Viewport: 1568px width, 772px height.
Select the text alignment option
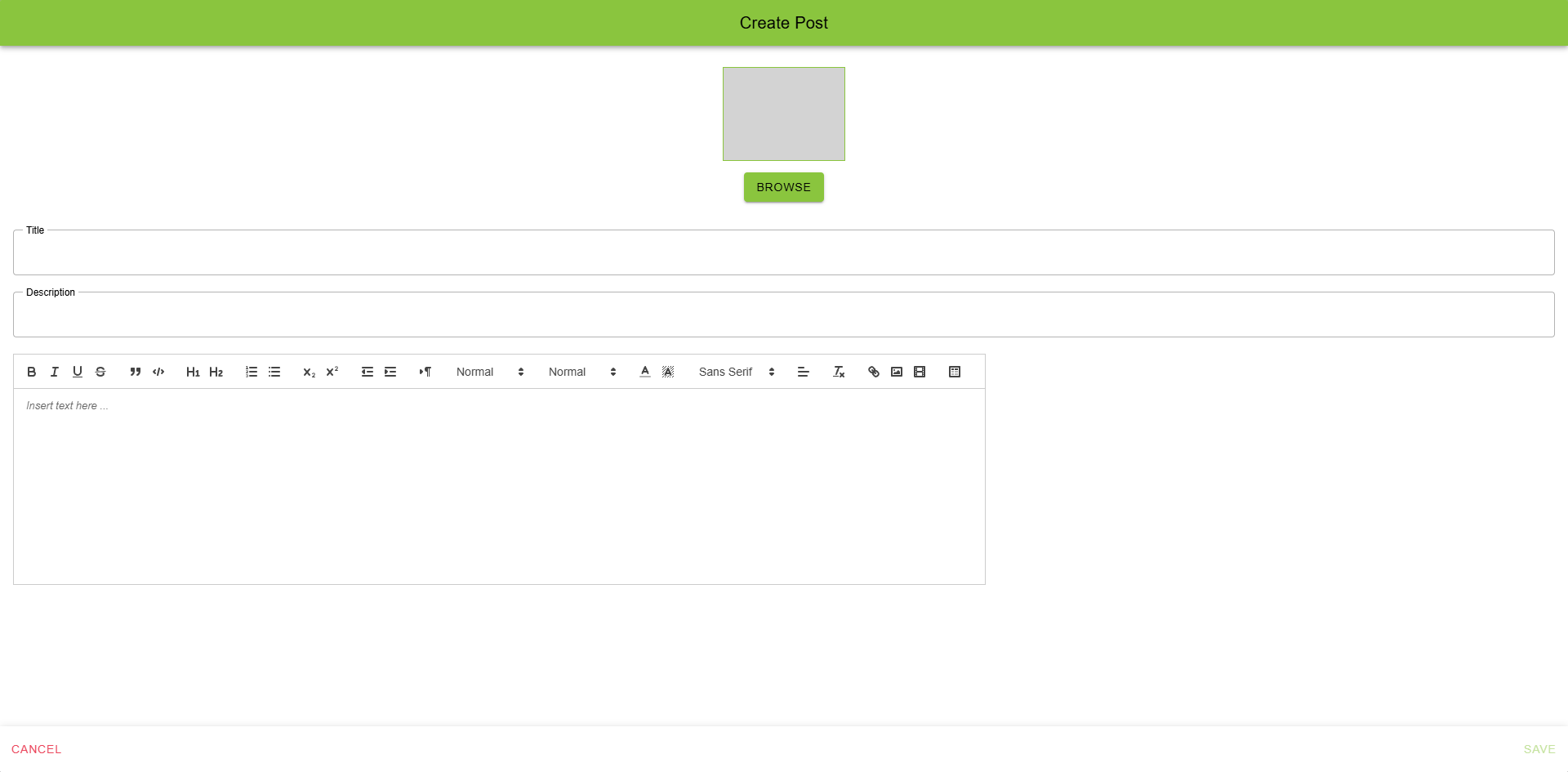[x=803, y=372]
